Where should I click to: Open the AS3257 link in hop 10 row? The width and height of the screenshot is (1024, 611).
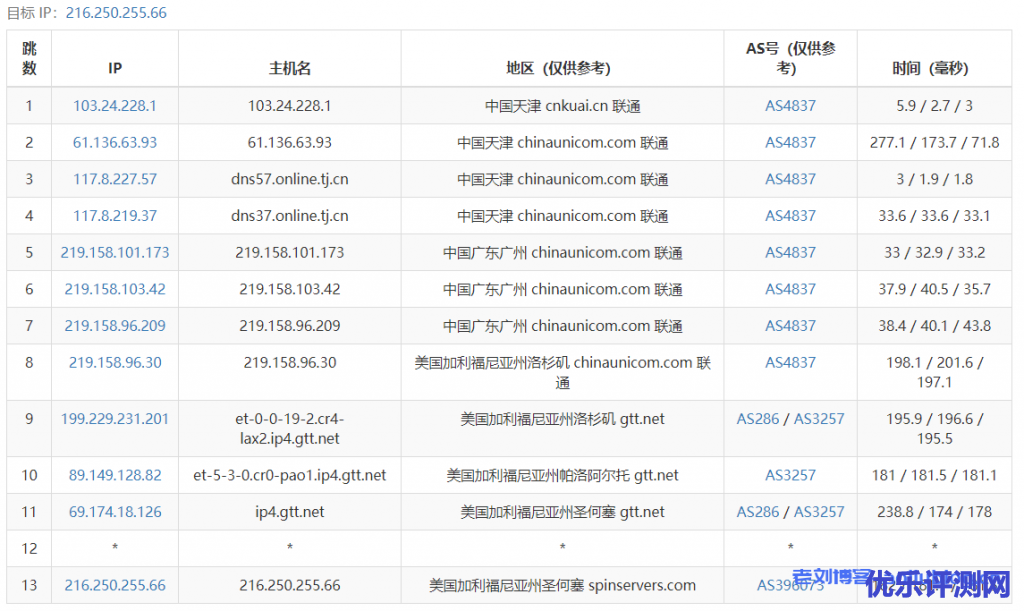coord(790,475)
